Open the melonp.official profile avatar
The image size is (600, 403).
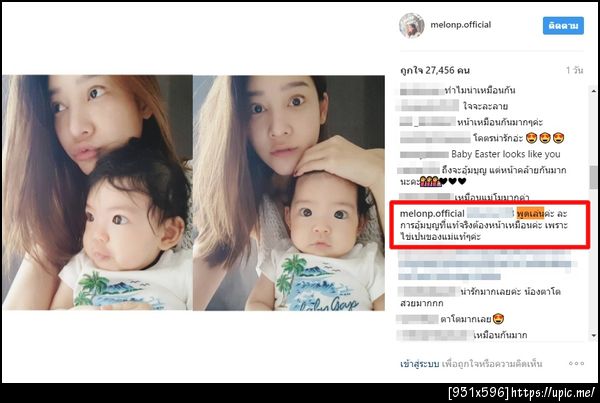tap(412, 26)
